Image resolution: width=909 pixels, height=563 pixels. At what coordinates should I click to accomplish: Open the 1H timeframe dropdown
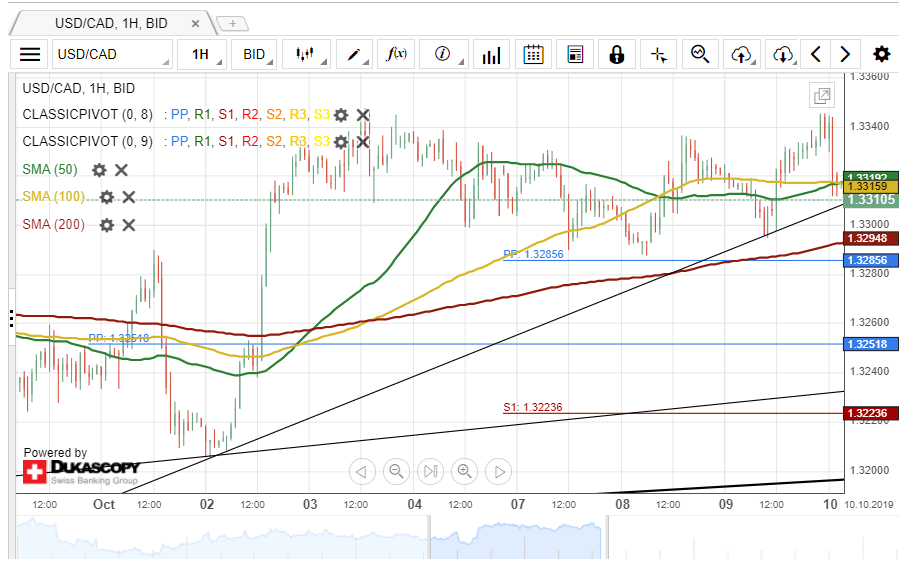coord(203,54)
